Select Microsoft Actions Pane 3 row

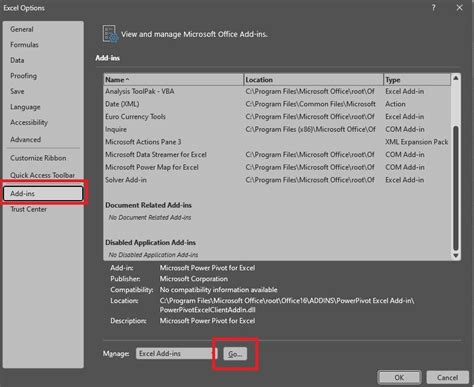point(277,142)
